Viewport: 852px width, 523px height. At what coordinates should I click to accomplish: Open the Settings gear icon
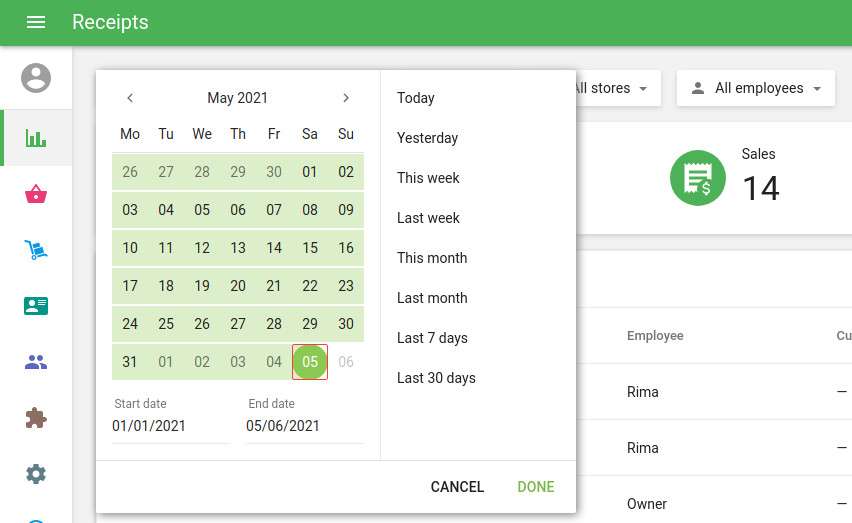[x=36, y=474]
